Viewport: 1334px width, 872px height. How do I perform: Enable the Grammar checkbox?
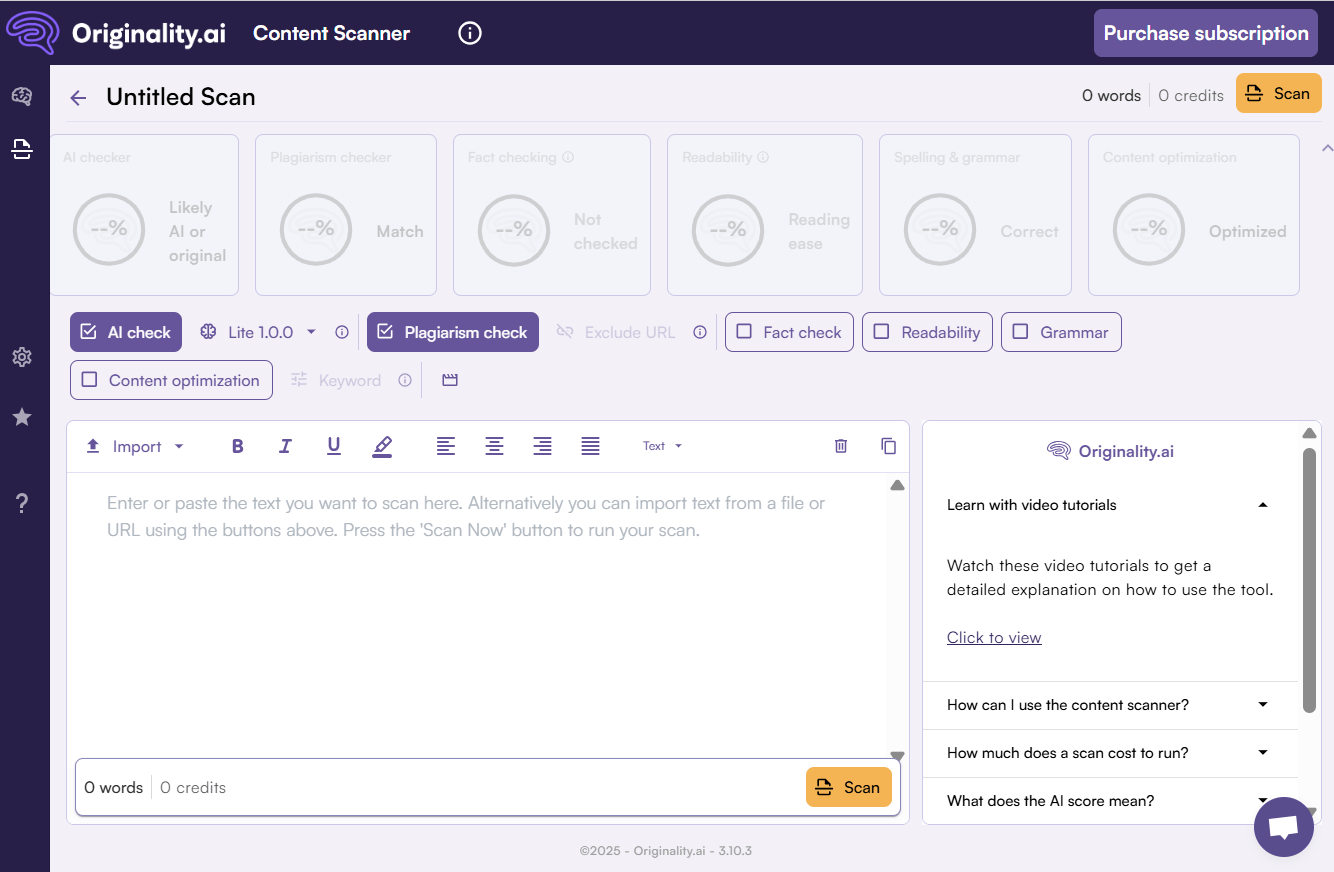[1061, 332]
